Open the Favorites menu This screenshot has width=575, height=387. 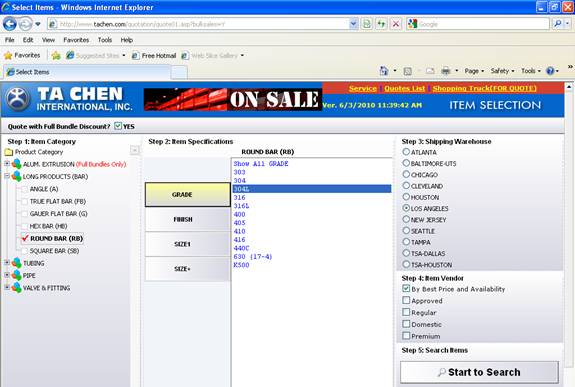(76, 40)
